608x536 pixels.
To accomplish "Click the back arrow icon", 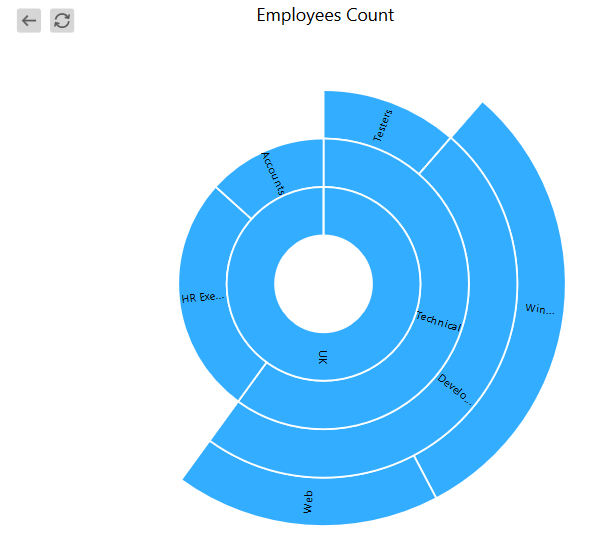I will 29,20.
